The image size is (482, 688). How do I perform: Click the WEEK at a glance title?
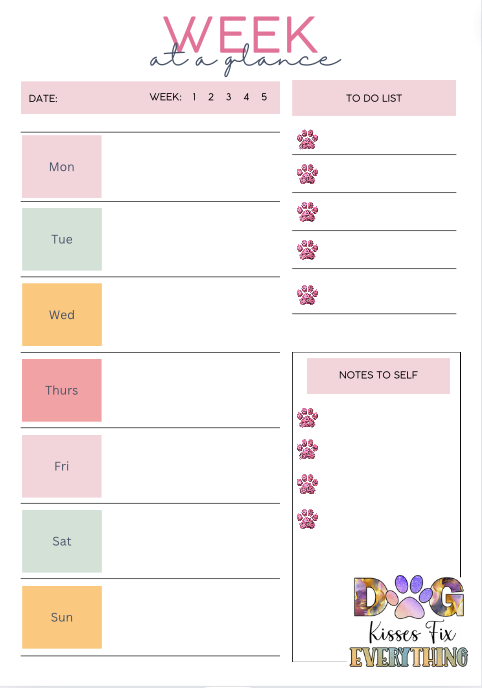[243, 45]
